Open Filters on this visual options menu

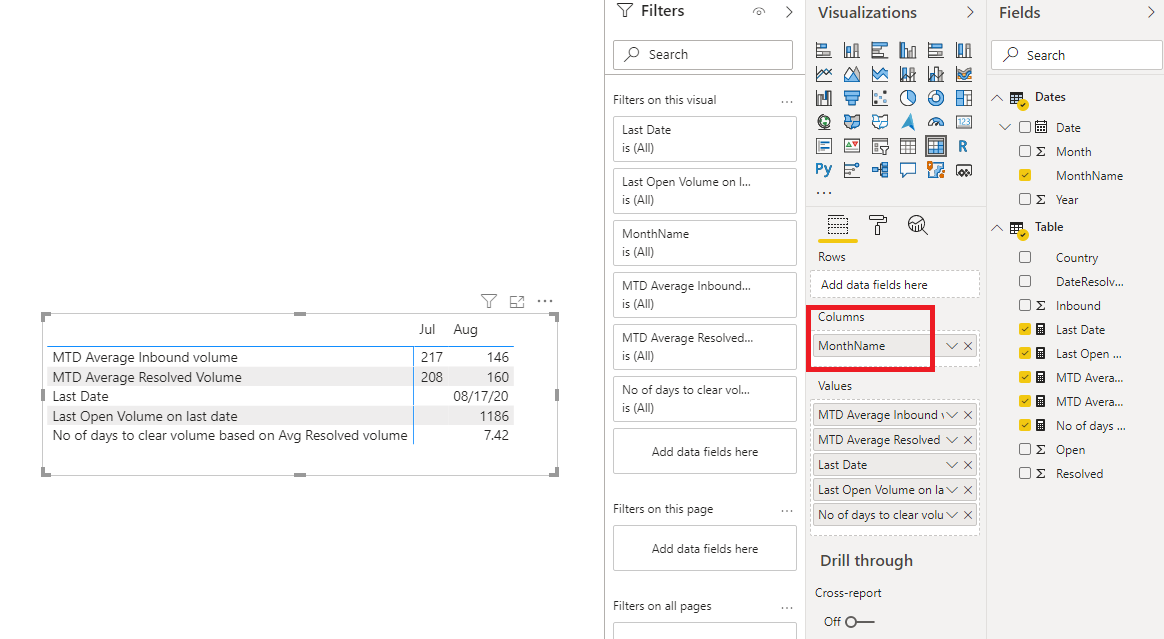[x=787, y=100]
